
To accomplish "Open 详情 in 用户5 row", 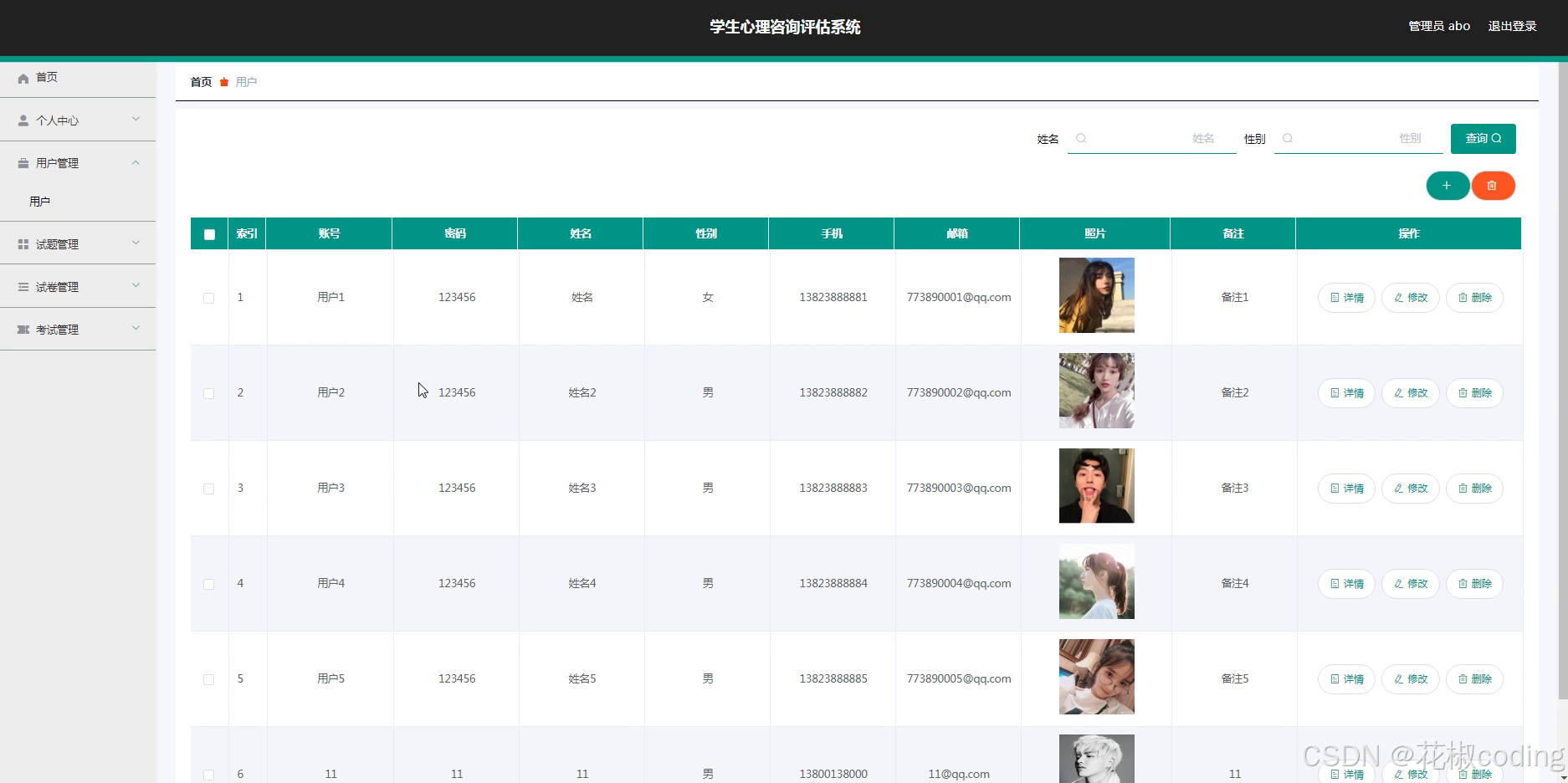I will (1346, 679).
